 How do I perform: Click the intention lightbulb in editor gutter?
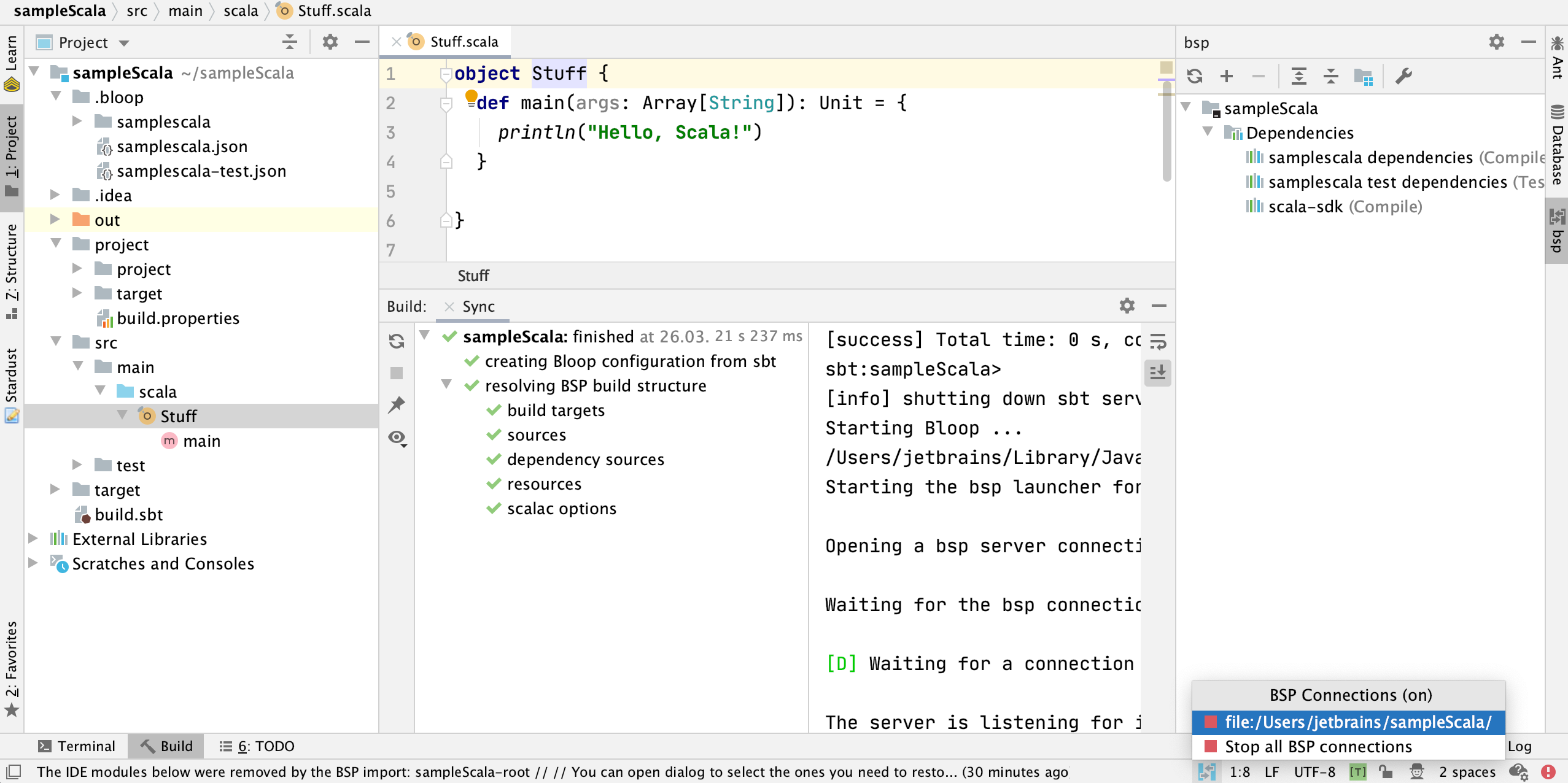[471, 96]
